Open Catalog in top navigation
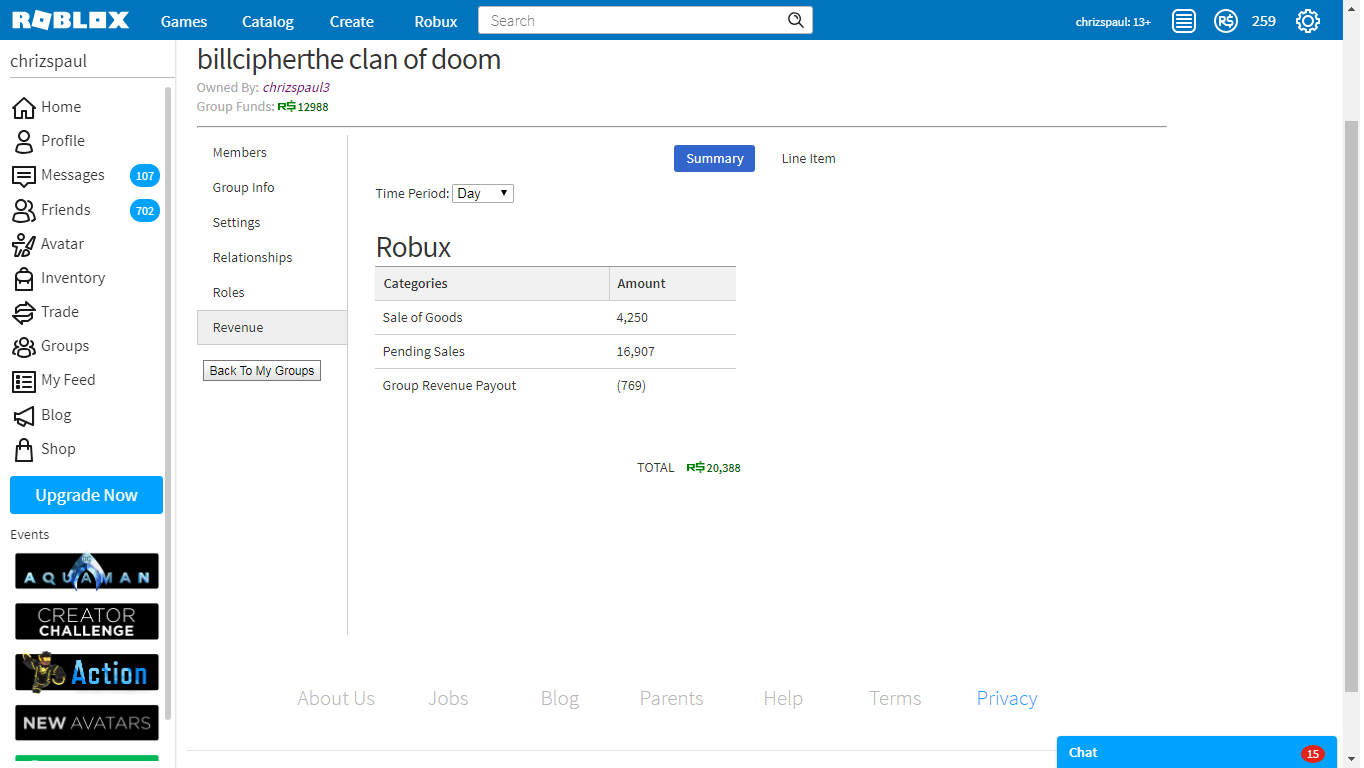1364x768 pixels. tap(268, 21)
